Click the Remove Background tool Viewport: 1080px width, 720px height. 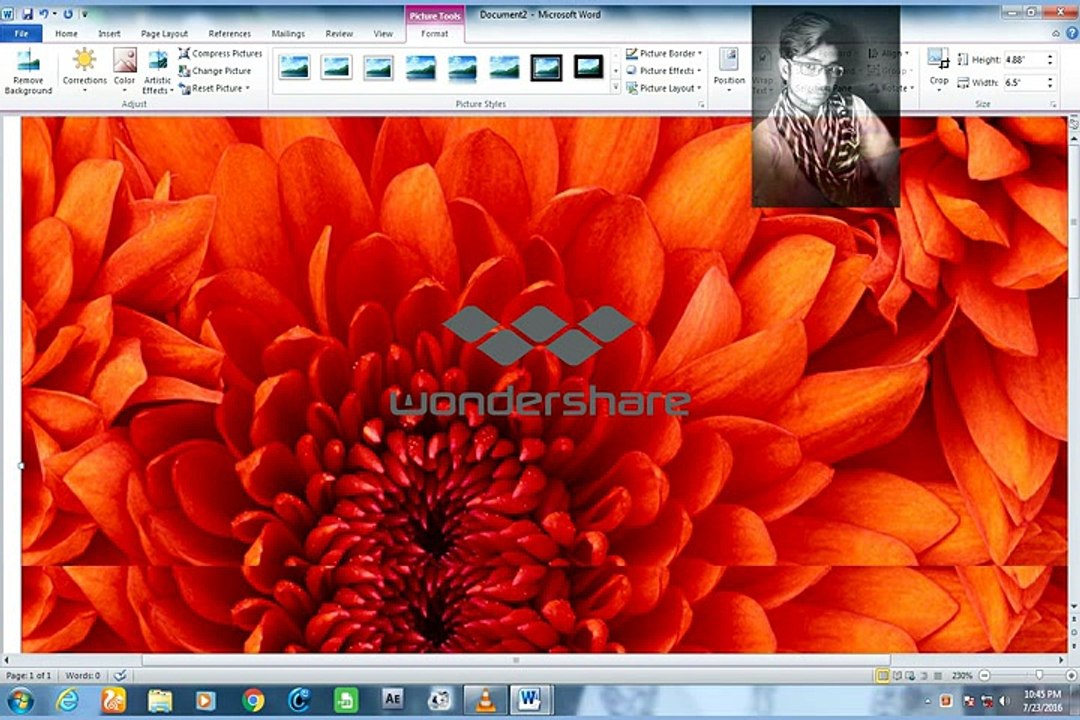[28, 72]
